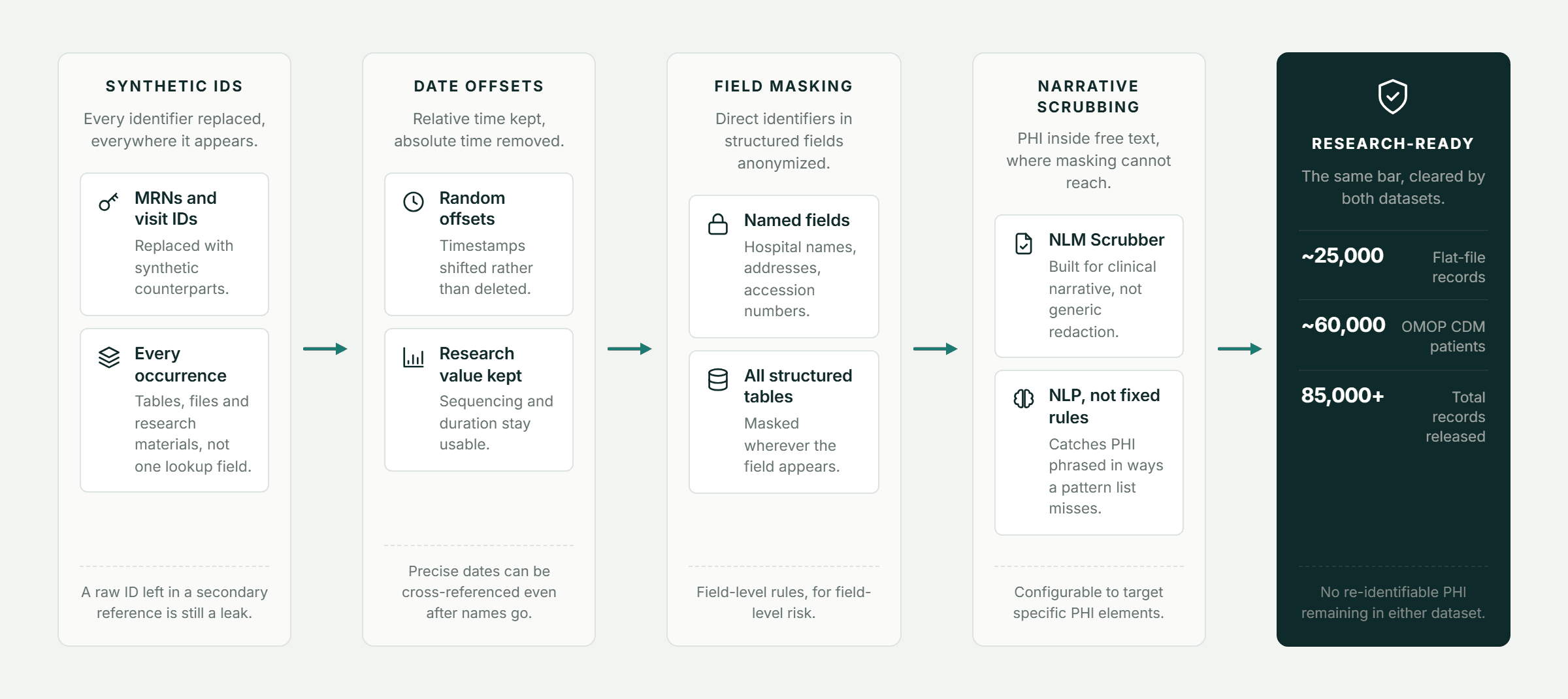Click the padlock icon beside Named fields
1568x699 pixels.
(x=718, y=224)
